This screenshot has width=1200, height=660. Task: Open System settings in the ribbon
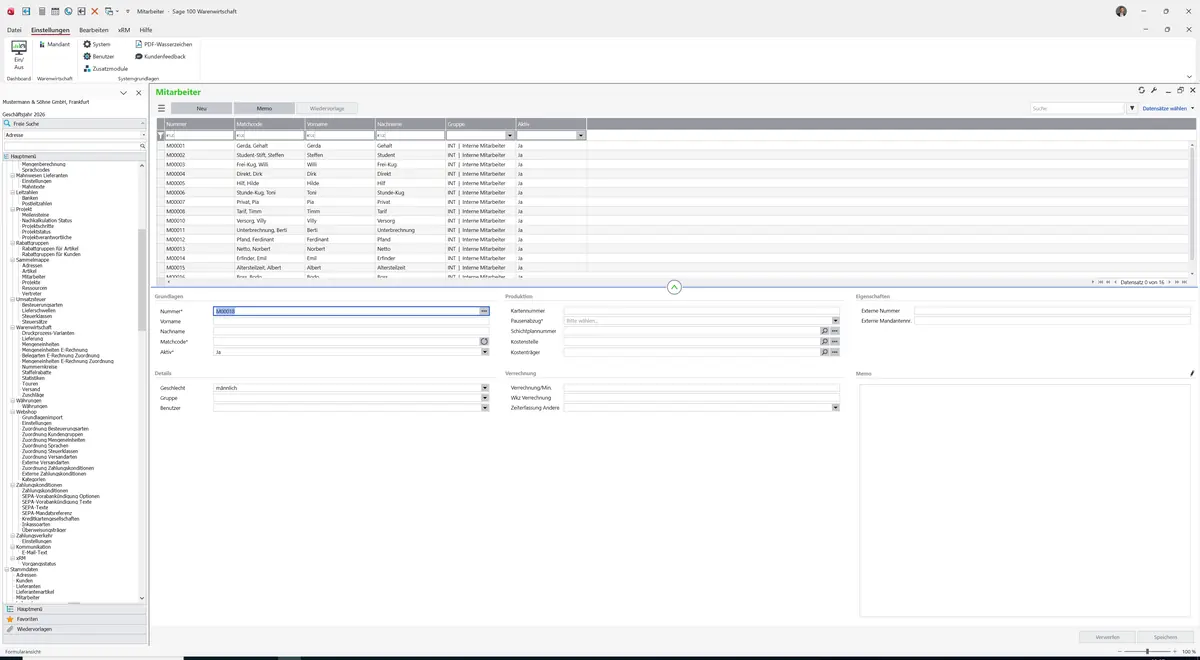coord(97,44)
